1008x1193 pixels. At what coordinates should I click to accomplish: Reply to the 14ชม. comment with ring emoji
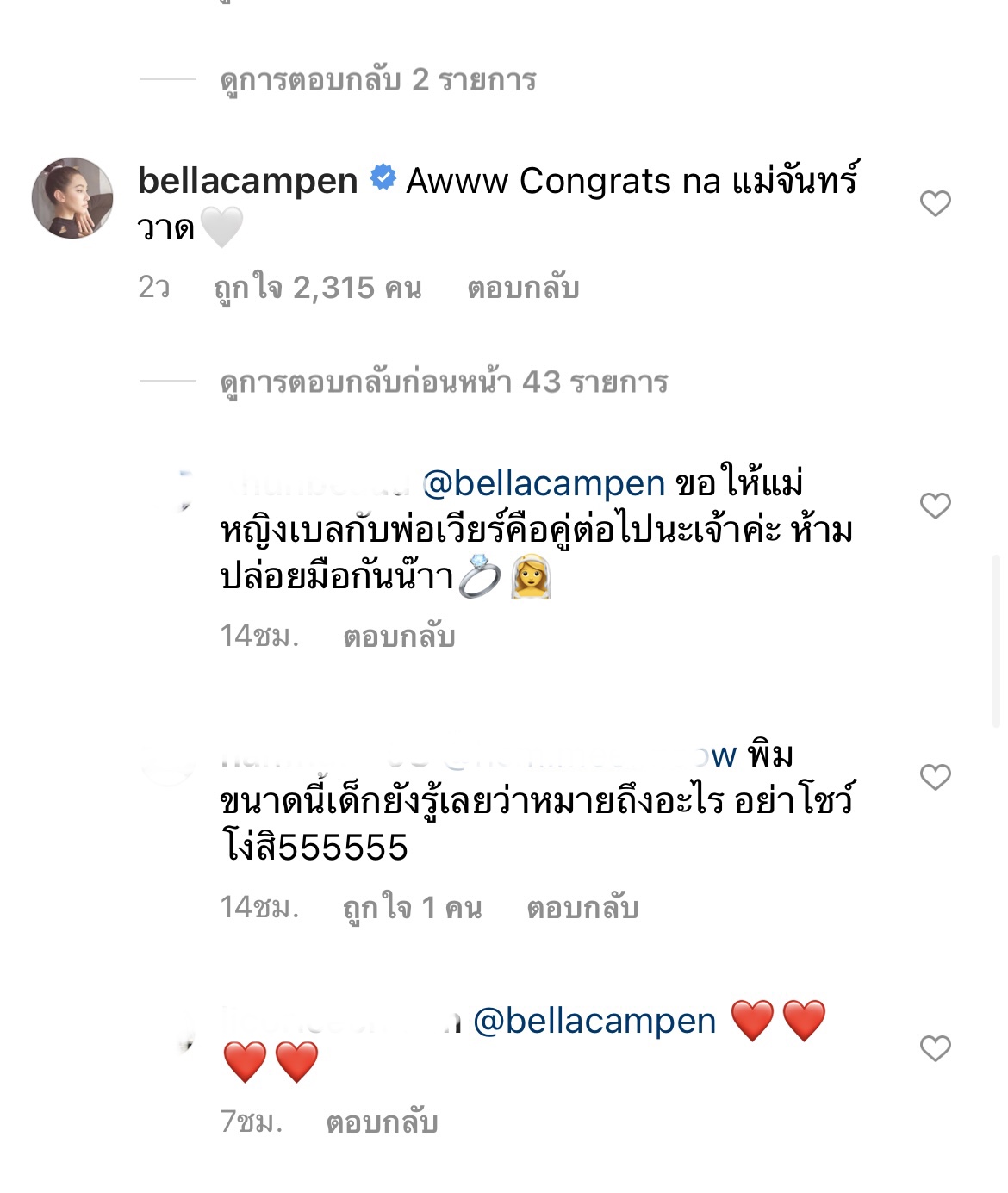pos(399,636)
